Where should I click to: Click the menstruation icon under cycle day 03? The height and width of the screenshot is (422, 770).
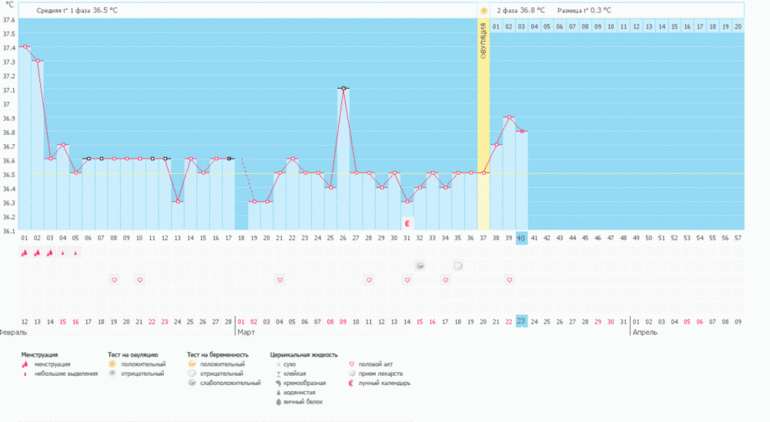[x=50, y=253]
